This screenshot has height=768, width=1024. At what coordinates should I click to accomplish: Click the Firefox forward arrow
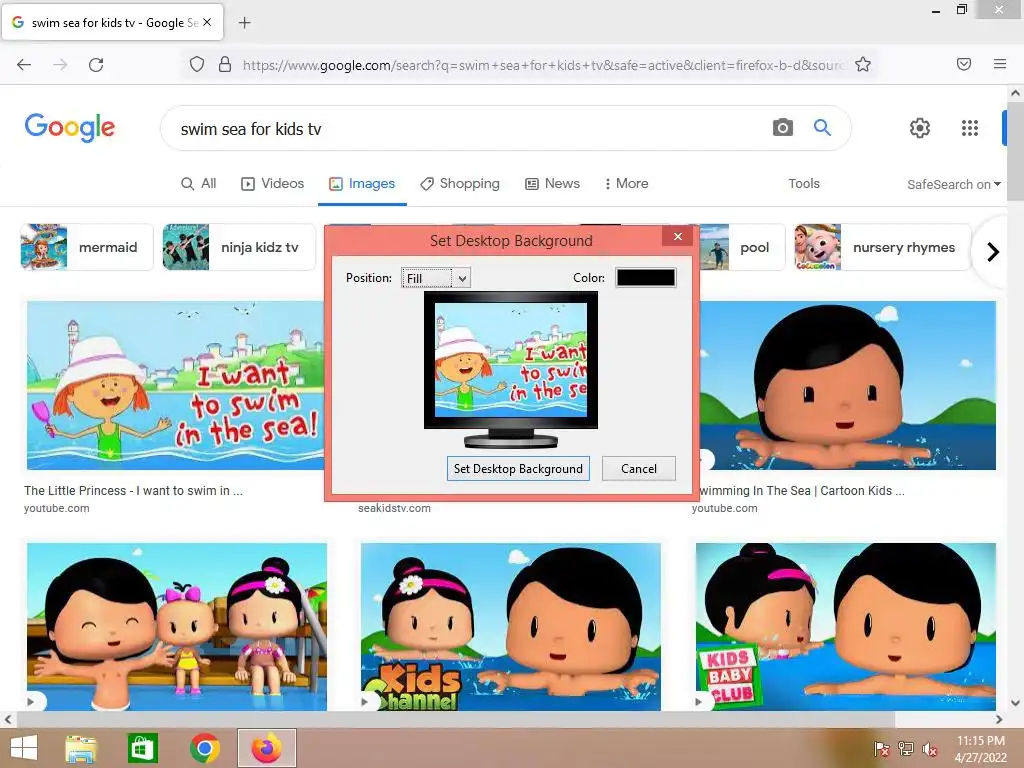coord(60,64)
